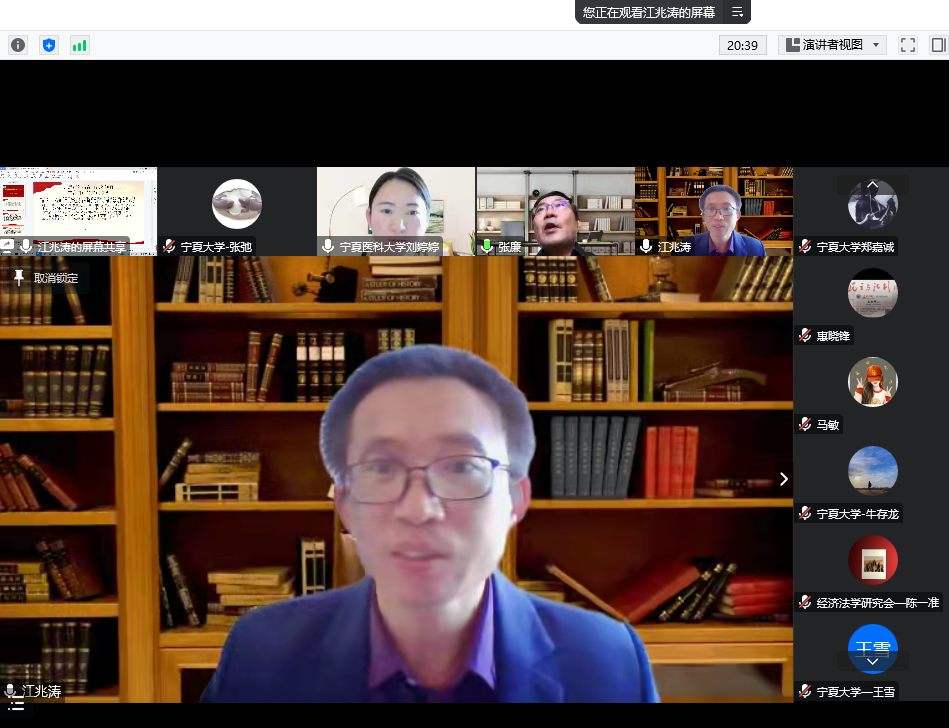Viewport: 949px width, 728px height.
Task: Click the list icon at bottom-left corner
Action: tap(16, 705)
